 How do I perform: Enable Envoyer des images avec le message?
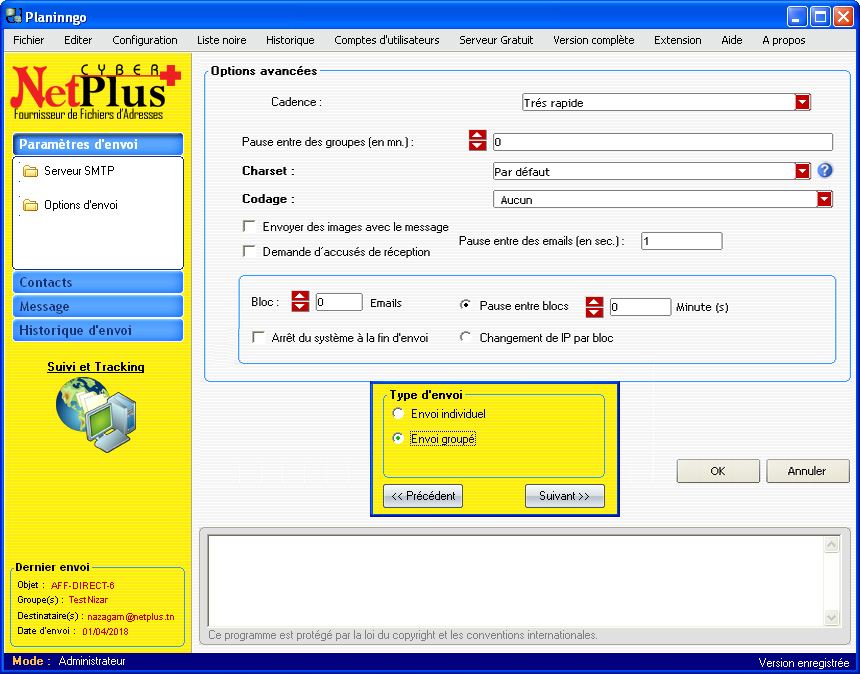coord(249,227)
